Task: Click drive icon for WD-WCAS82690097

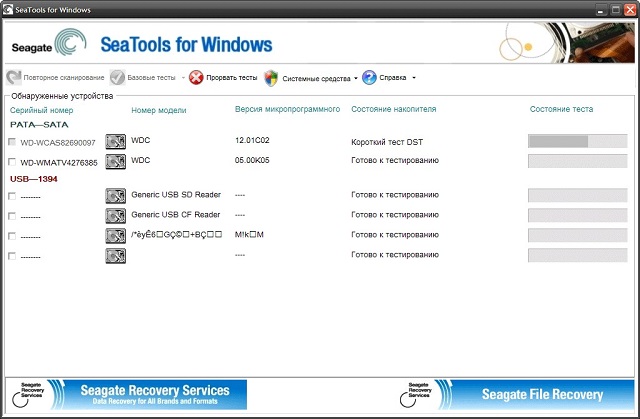Action: (x=116, y=141)
